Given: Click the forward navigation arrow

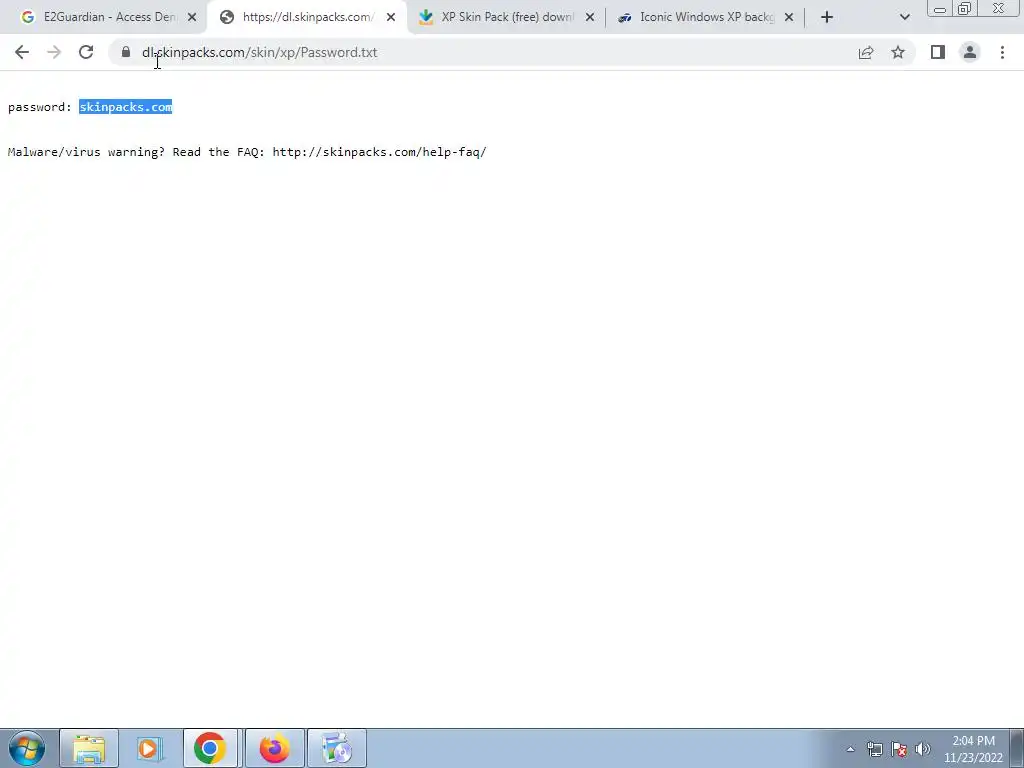Looking at the screenshot, I should coord(54,52).
